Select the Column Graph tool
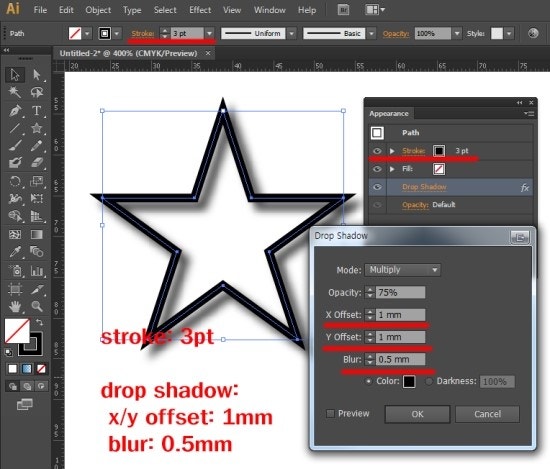Image resolution: width=550 pixels, height=469 pixels. tap(36, 271)
